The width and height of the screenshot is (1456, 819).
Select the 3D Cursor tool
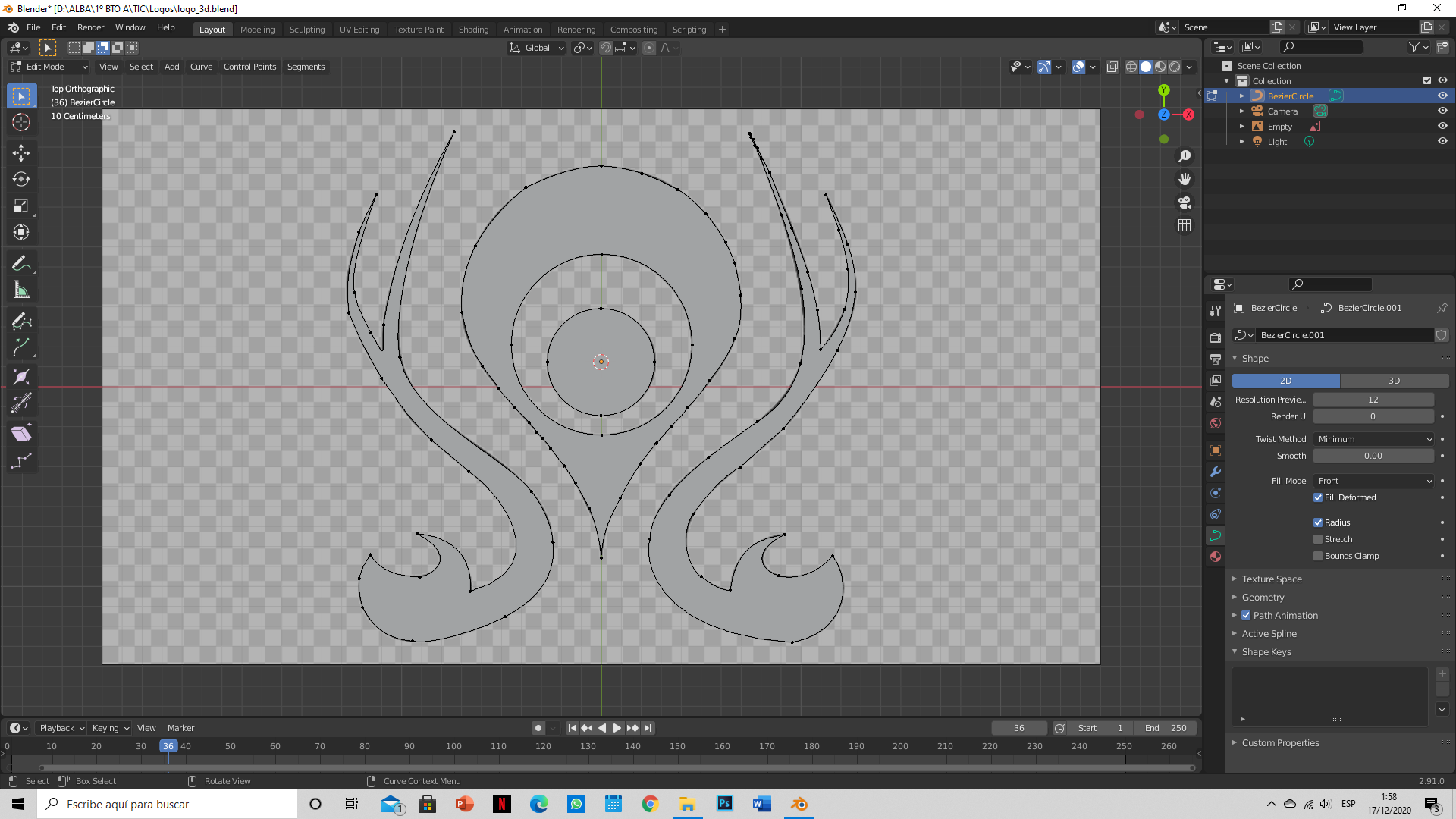tap(21, 122)
